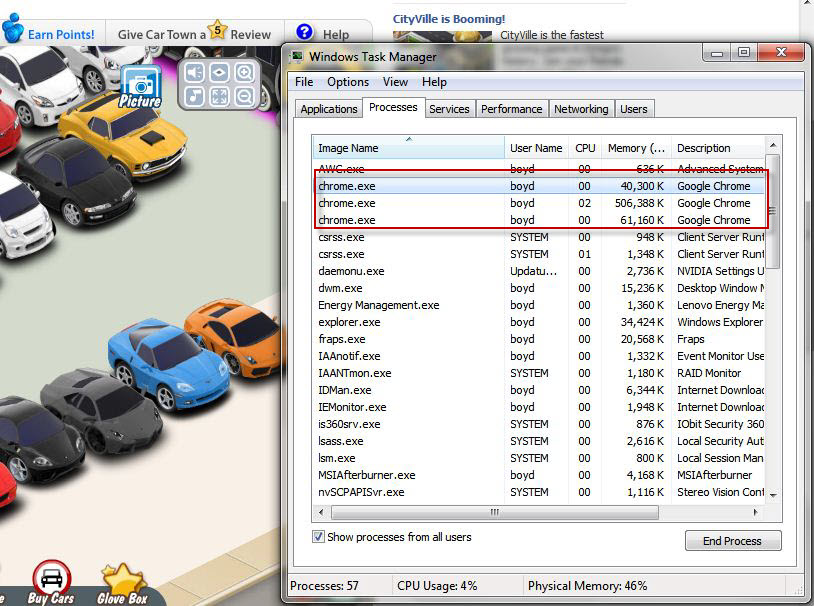The width and height of the screenshot is (814, 606).
Task: Select the nvSCPAPISvr.exe process row
Action: 539,492
